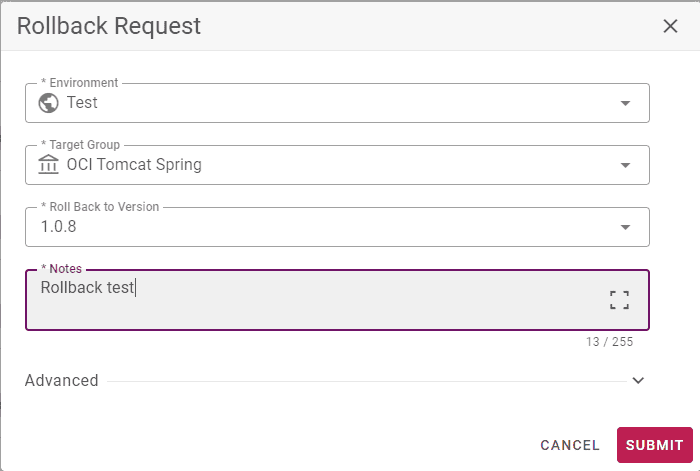Focus the Notes text area
Screen dimensions: 700x471
(337, 300)
